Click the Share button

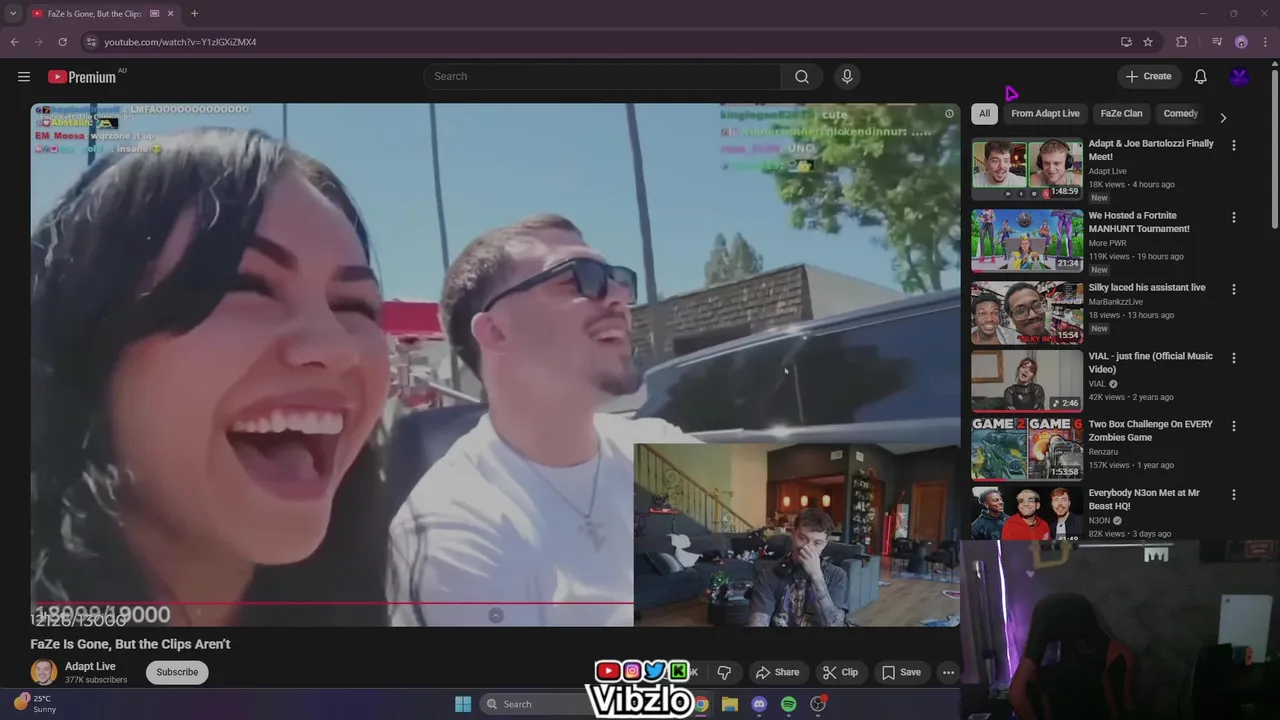point(777,672)
